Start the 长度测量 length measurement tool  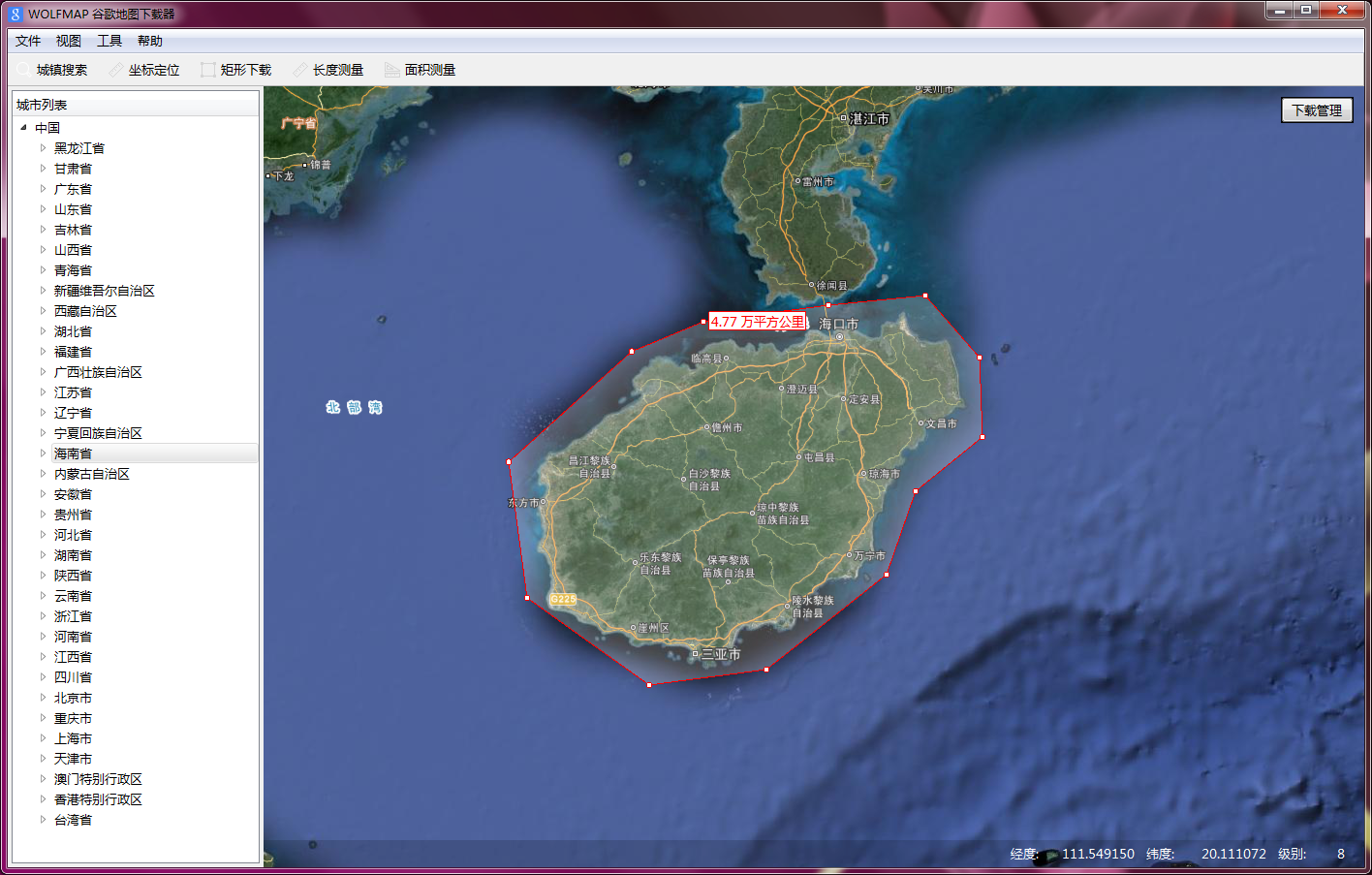pos(329,69)
